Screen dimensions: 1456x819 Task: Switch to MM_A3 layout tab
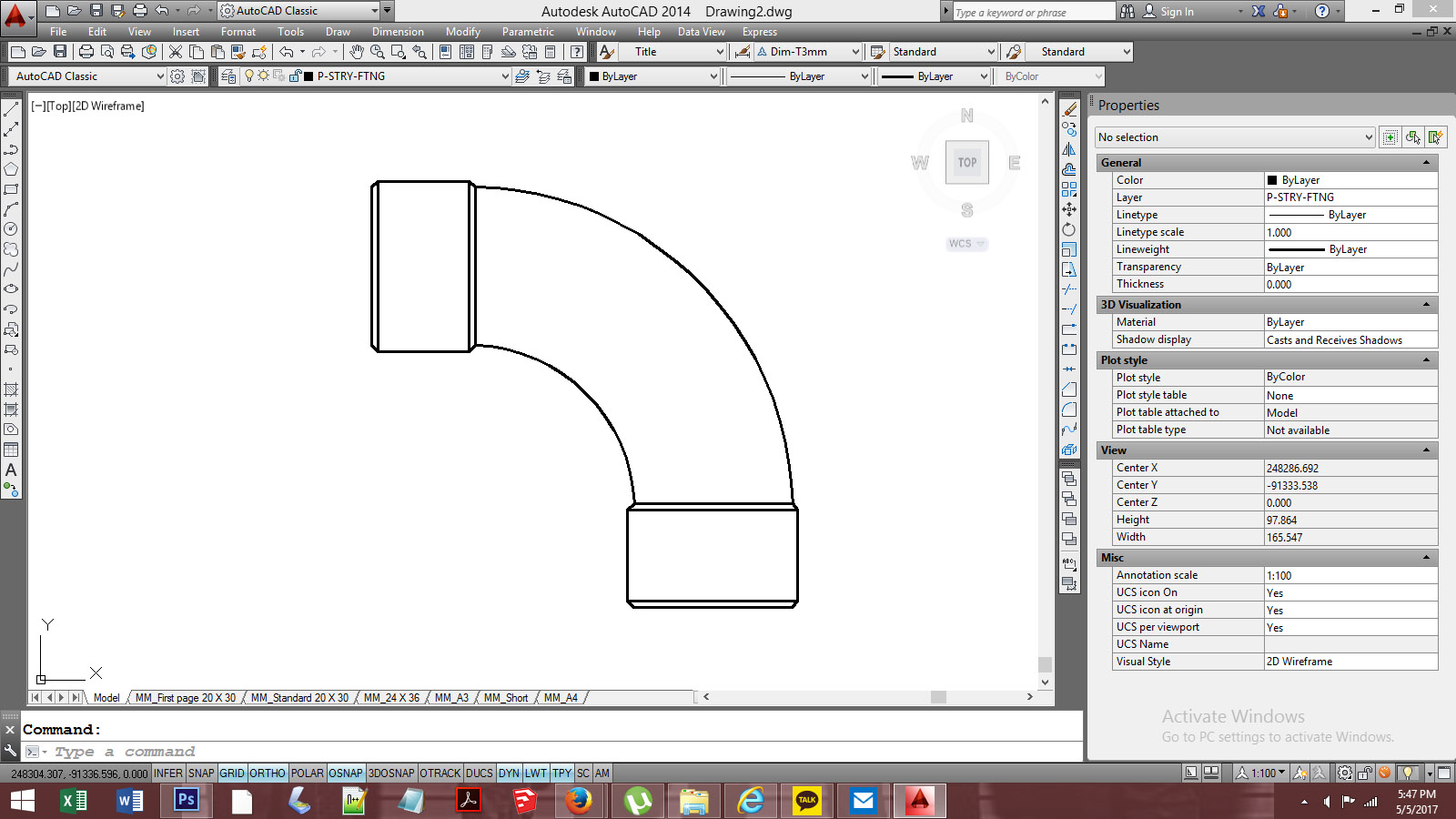(451, 698)
